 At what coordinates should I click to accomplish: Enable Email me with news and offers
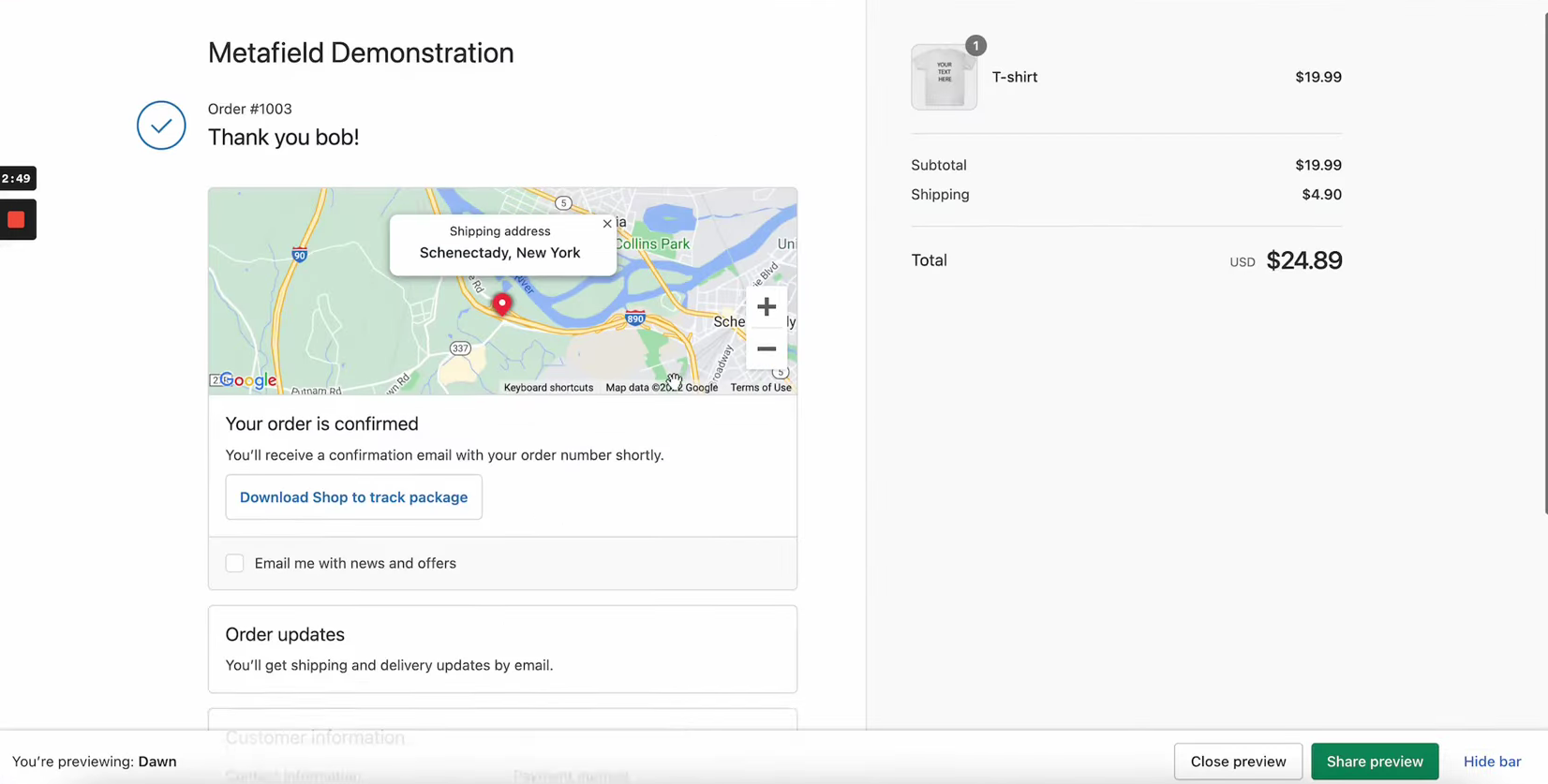coord(234,563)
